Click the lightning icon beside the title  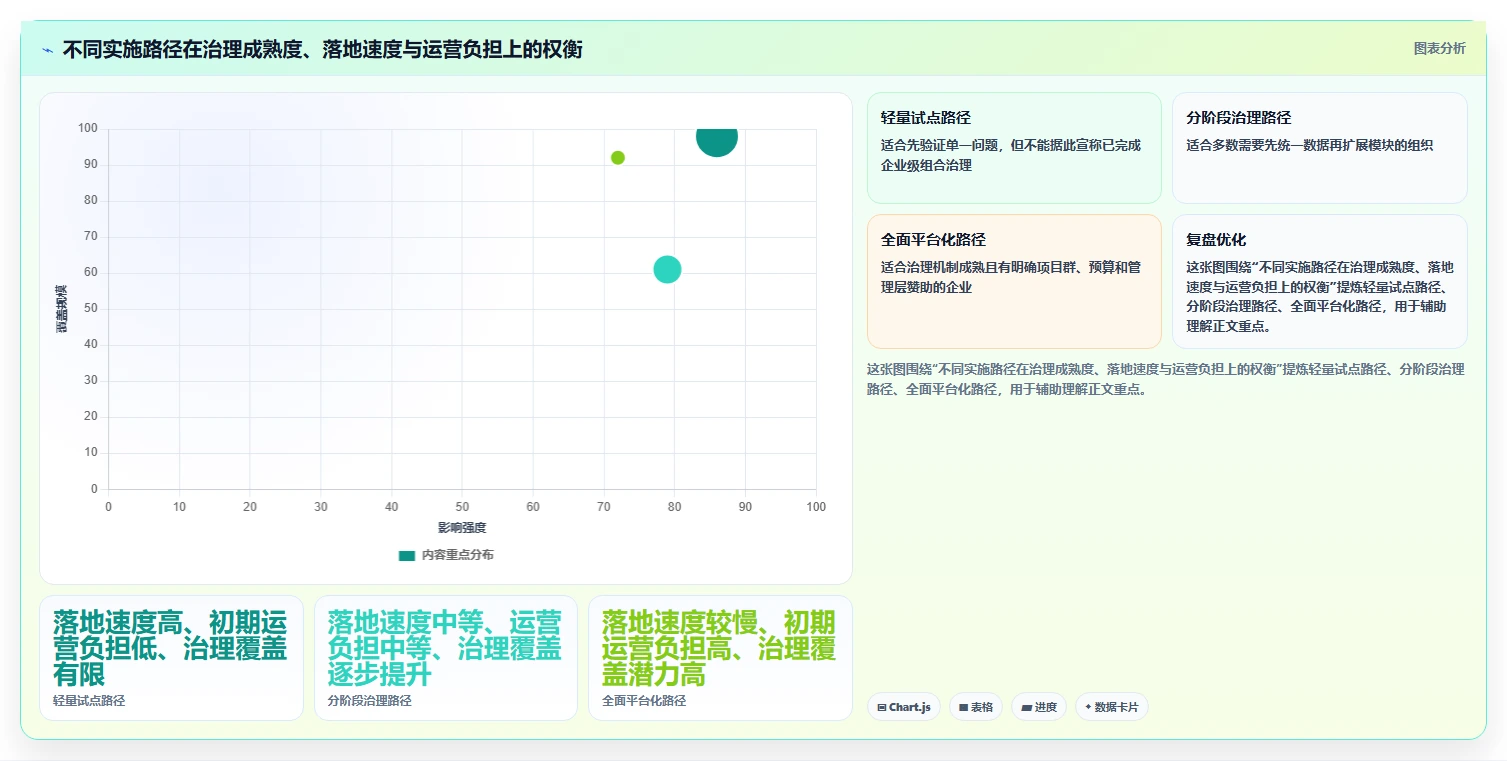coord(48,50)
